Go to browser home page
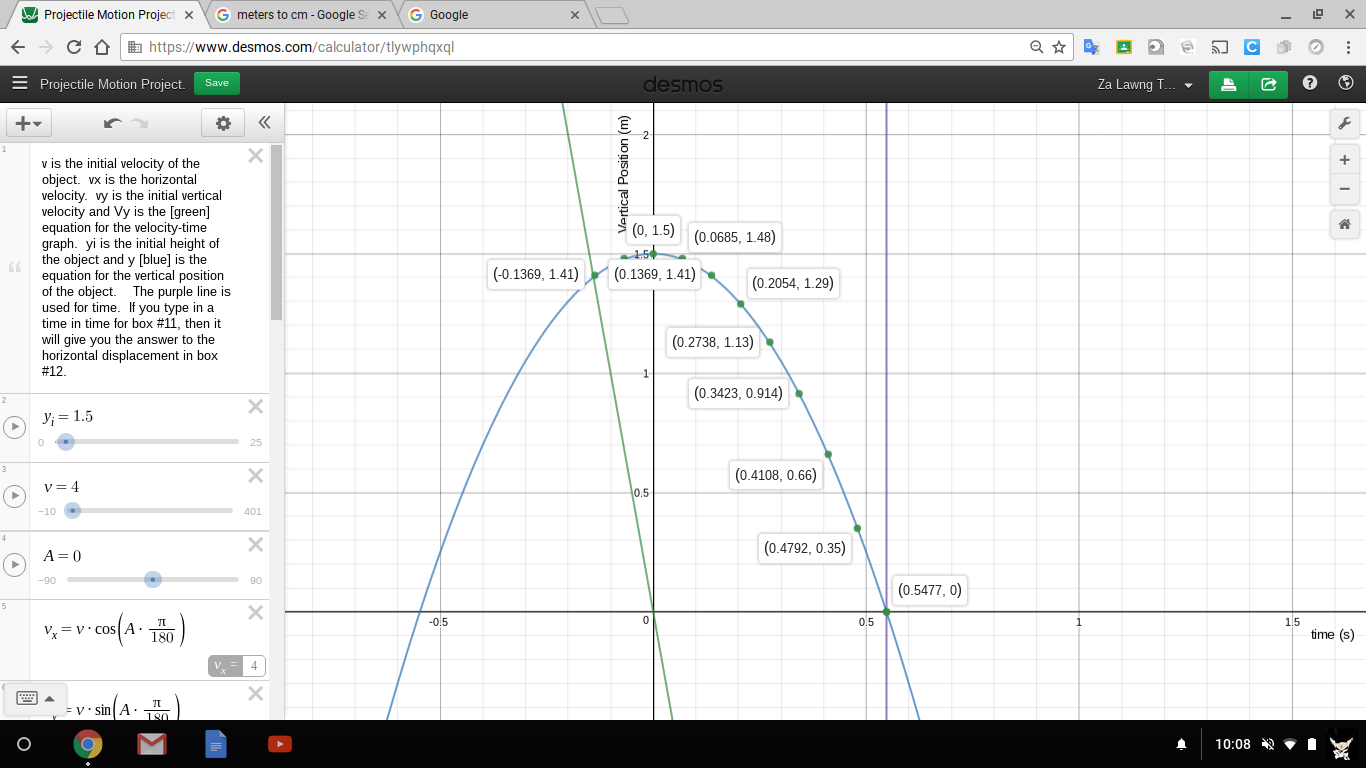 point(101,47)
